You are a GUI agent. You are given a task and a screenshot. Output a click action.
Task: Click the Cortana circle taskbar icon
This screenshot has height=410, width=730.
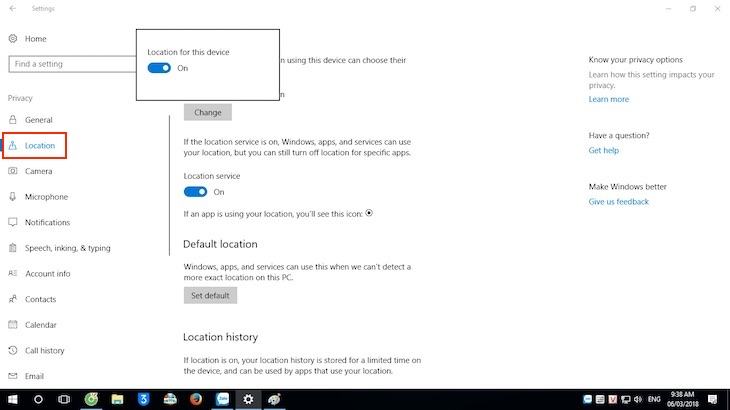[x=38, y=399]
